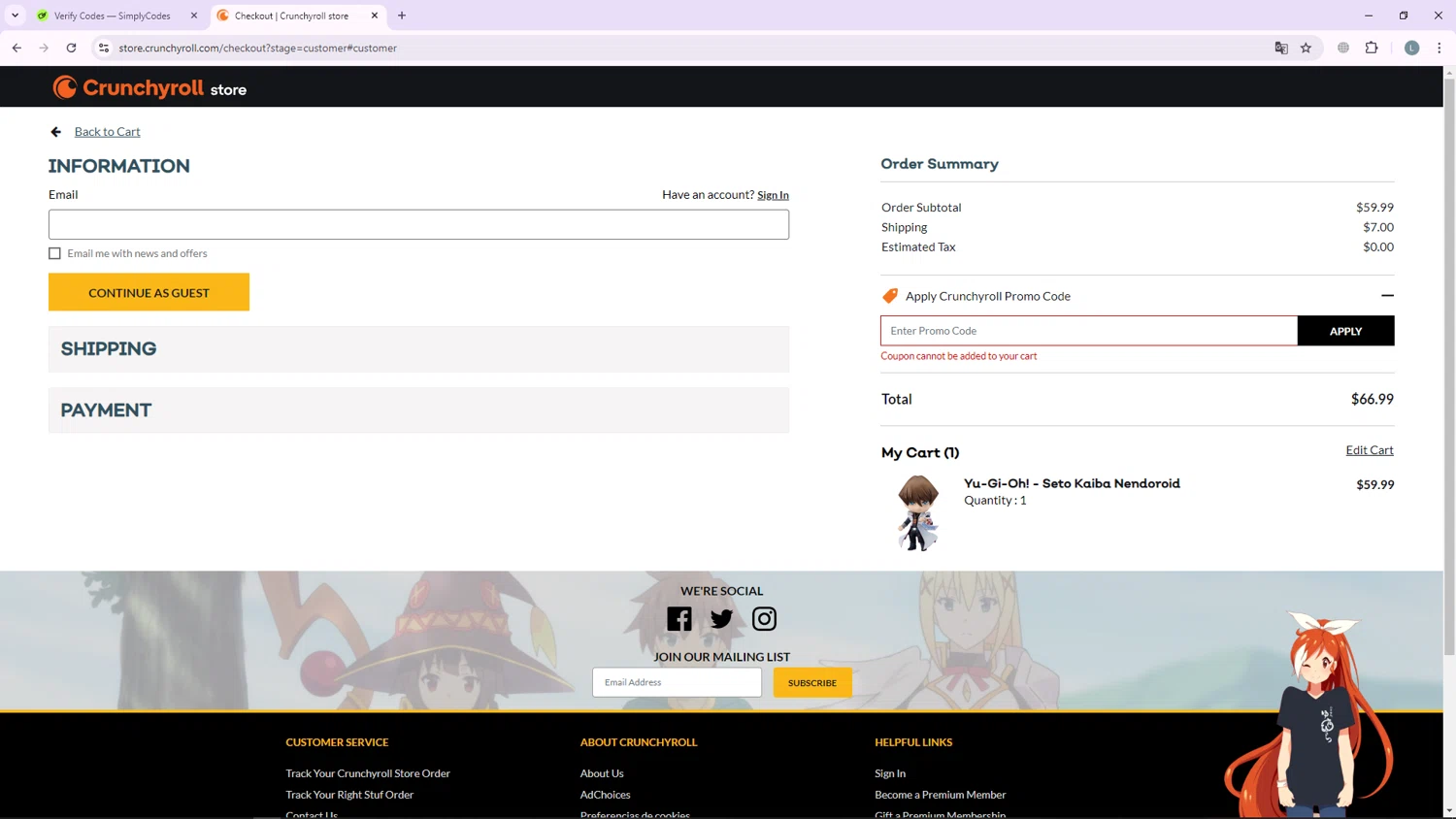Screen dimensions: 1456x819
Task: Click the translate page icon in address bar
Action: [1281, 48]
